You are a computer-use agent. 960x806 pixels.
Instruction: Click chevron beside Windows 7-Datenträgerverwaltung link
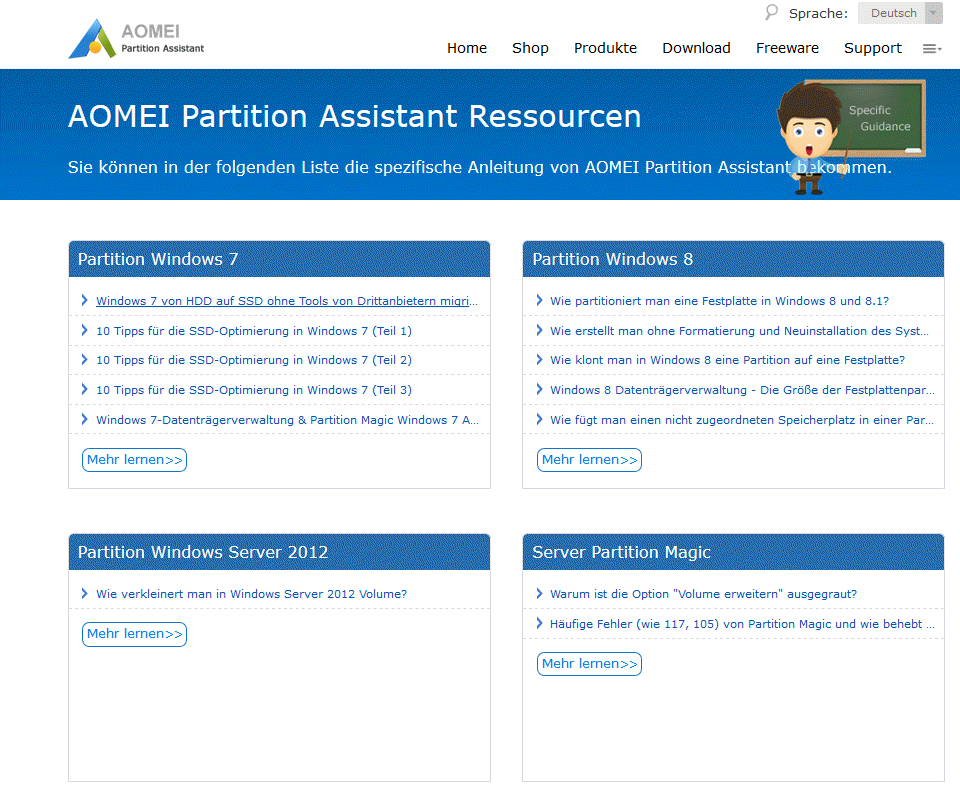click(84, 419)
